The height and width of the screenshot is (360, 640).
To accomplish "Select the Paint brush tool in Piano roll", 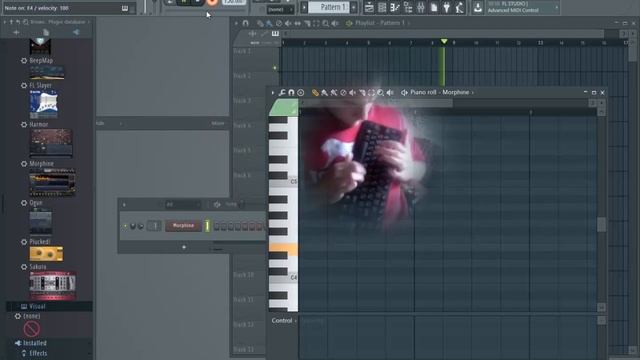I will point(324,93).
